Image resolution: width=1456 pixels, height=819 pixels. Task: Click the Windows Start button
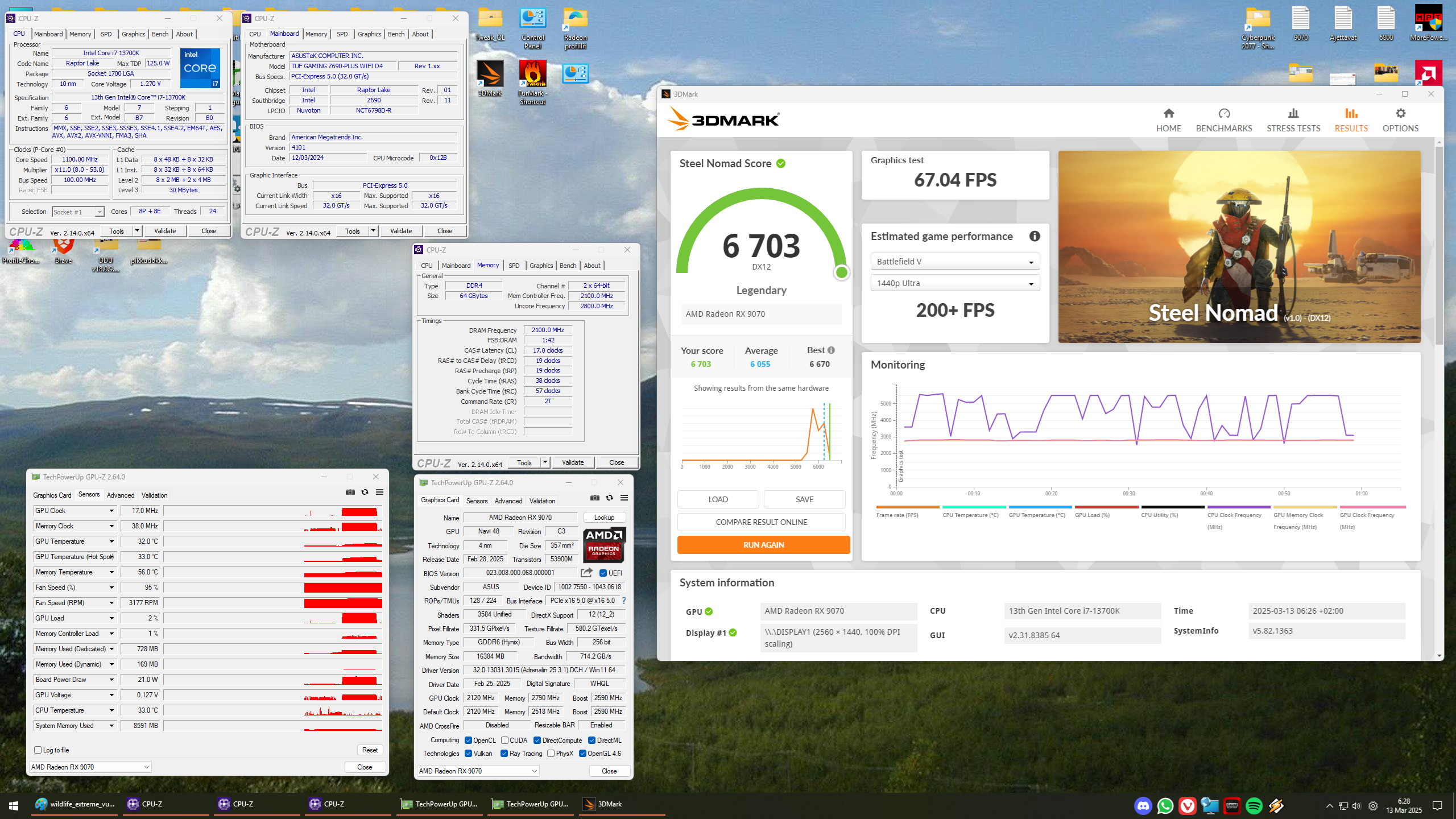14,805
